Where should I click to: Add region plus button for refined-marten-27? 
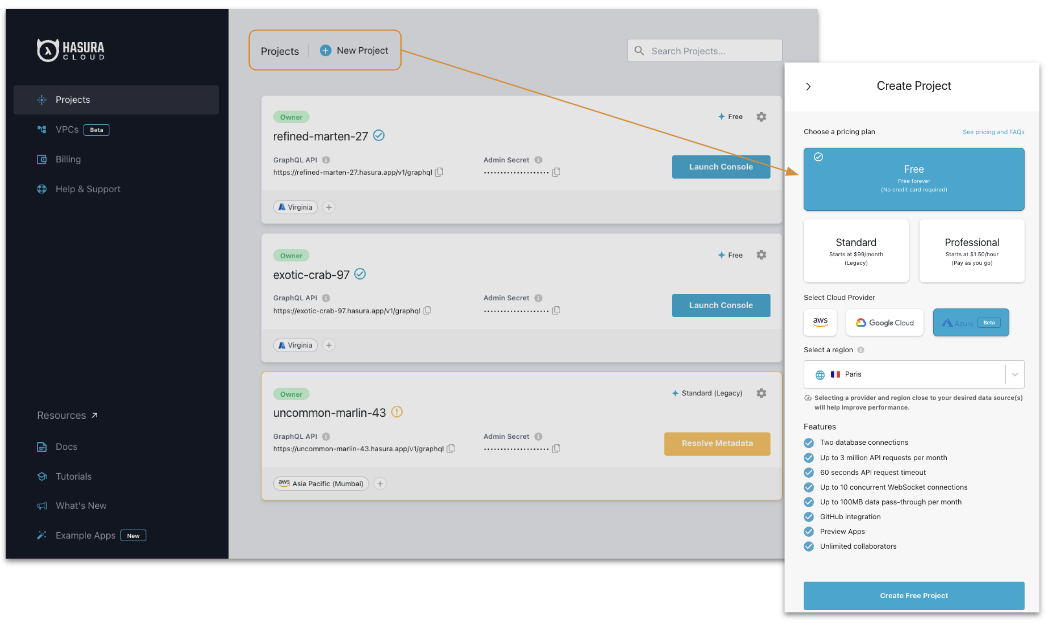328,207
